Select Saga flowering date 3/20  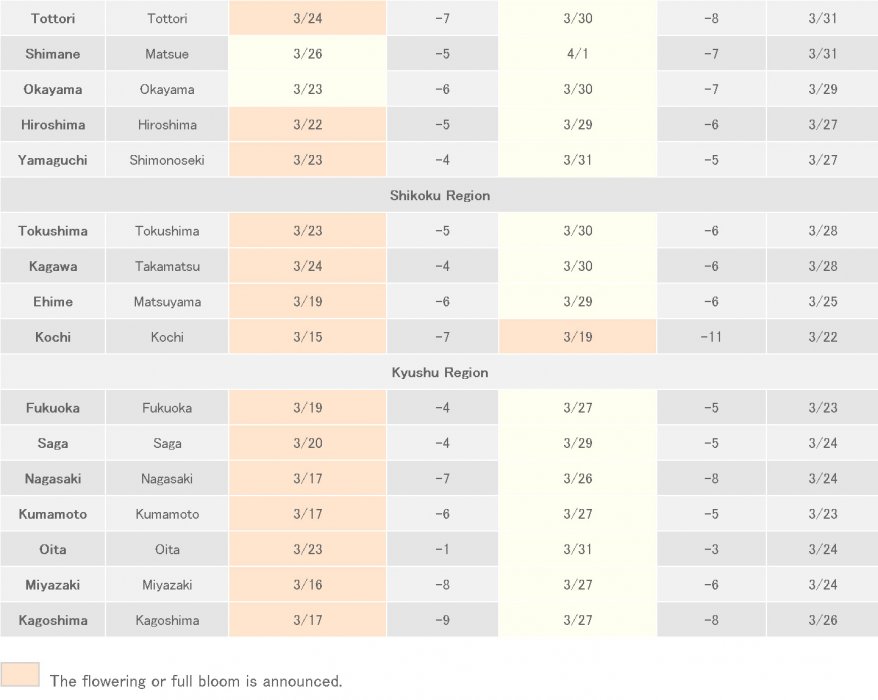coord(307,443)
